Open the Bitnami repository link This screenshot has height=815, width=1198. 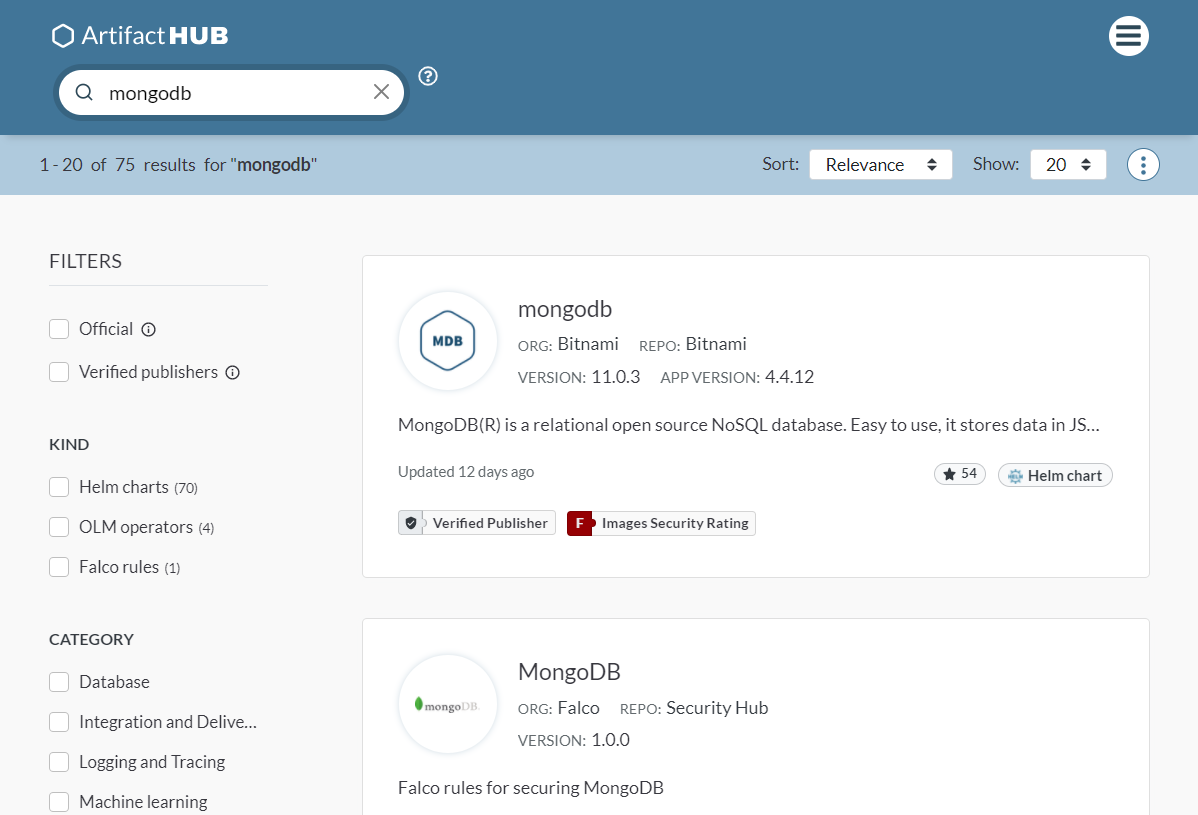(x=716, y=344)
